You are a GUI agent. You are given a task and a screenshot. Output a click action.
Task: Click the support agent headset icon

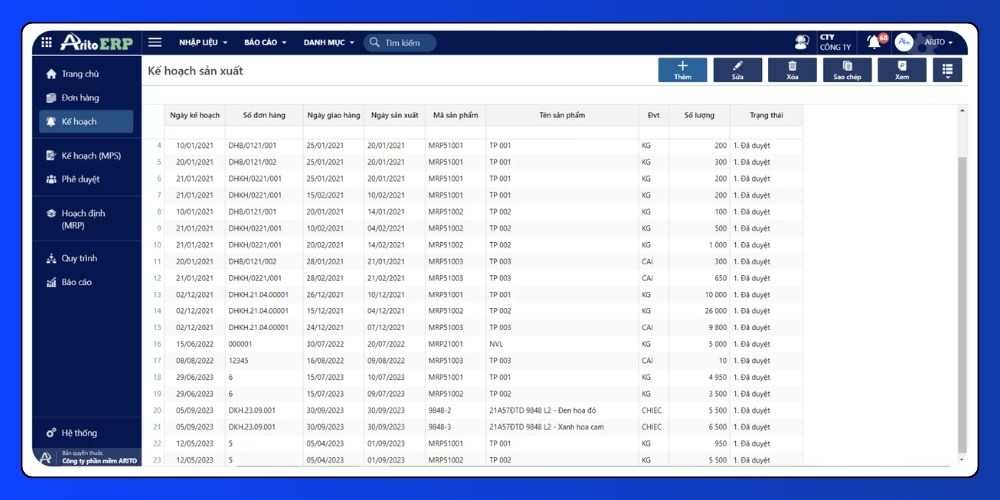pyautogui.click(x=801, y=42)
